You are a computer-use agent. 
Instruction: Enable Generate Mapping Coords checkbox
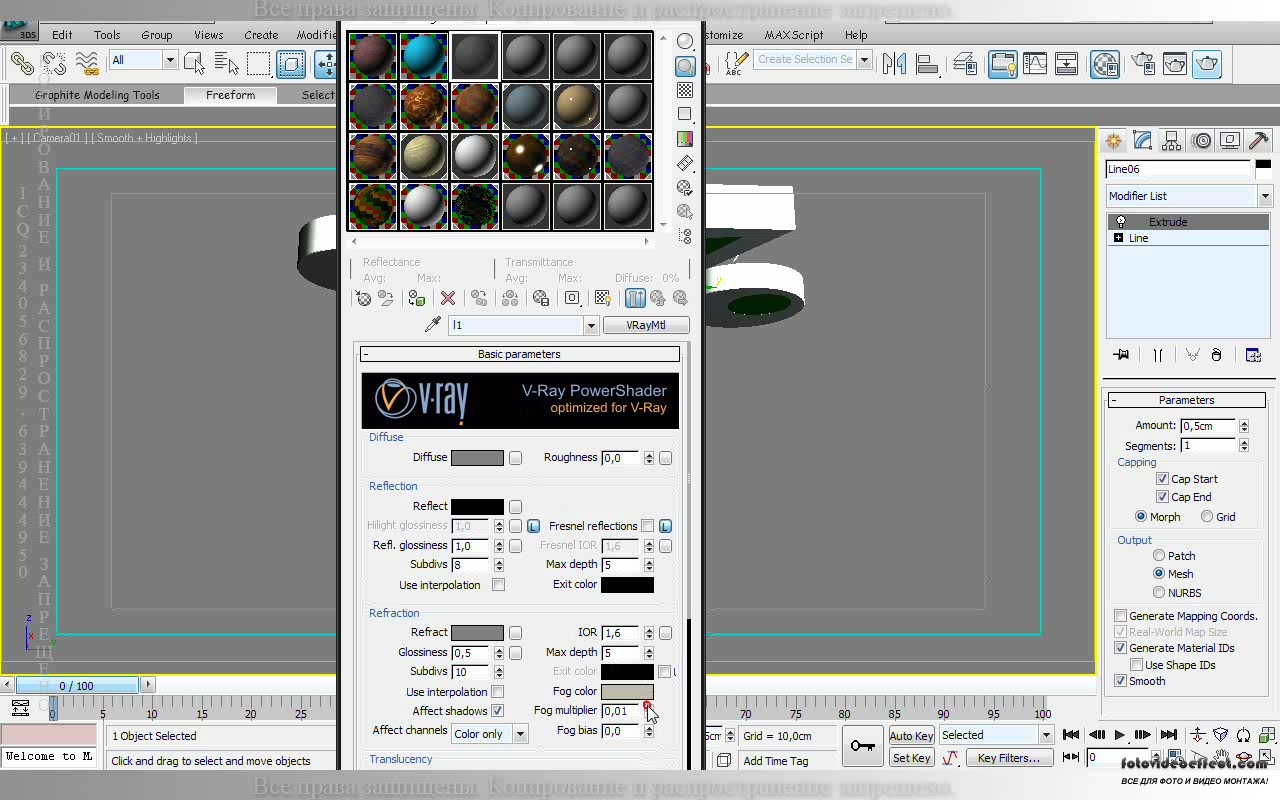[1120, 616]
